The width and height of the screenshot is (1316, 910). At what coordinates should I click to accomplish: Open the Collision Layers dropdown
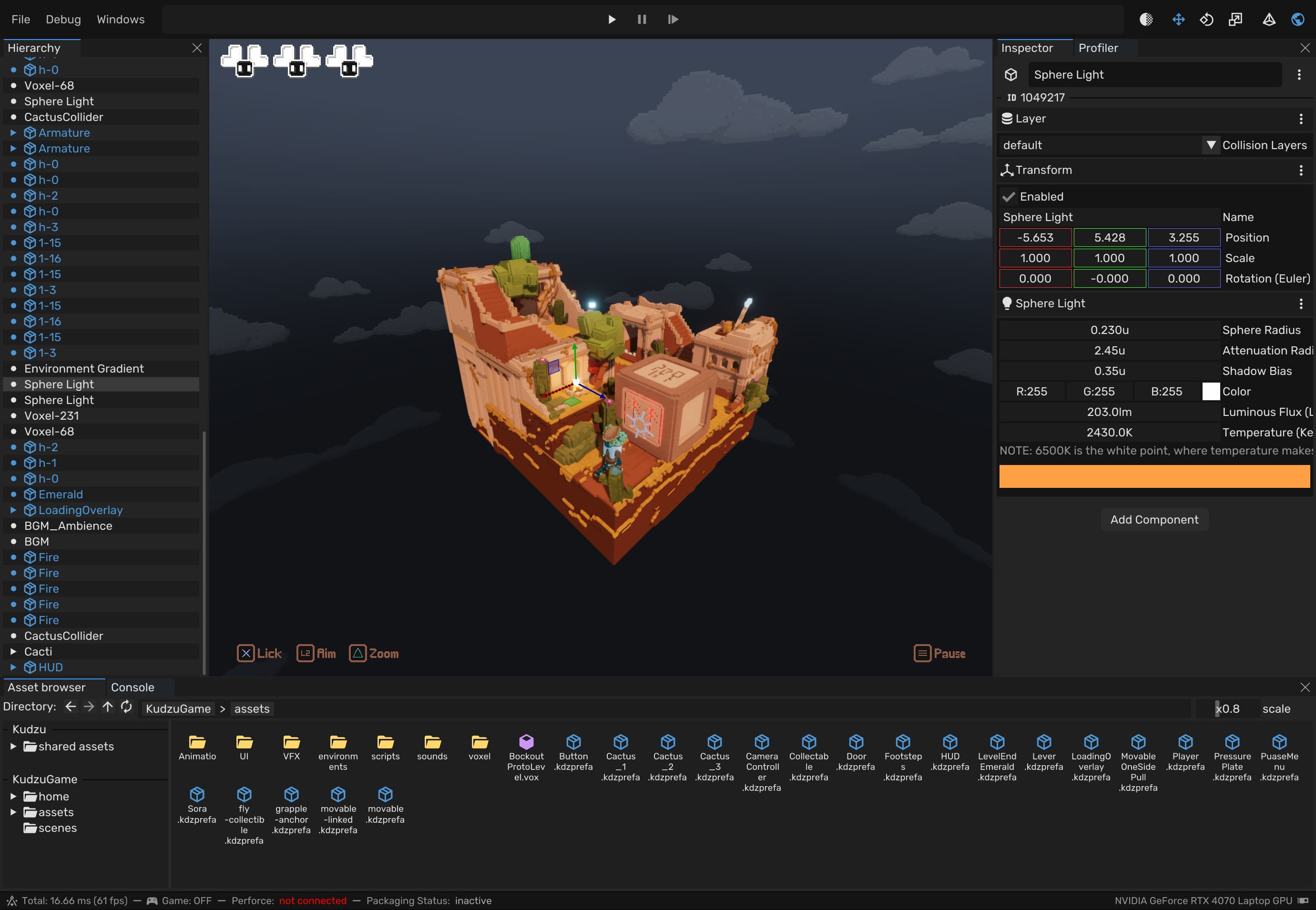[x=1211, y=145]
